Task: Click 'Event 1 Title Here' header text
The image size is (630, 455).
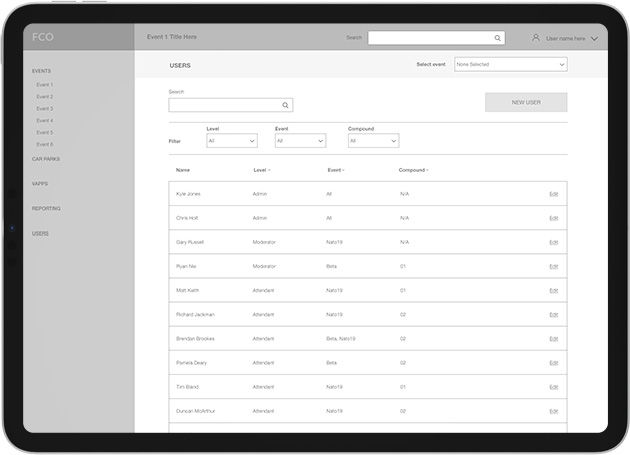Action: [x=172, y=37]
